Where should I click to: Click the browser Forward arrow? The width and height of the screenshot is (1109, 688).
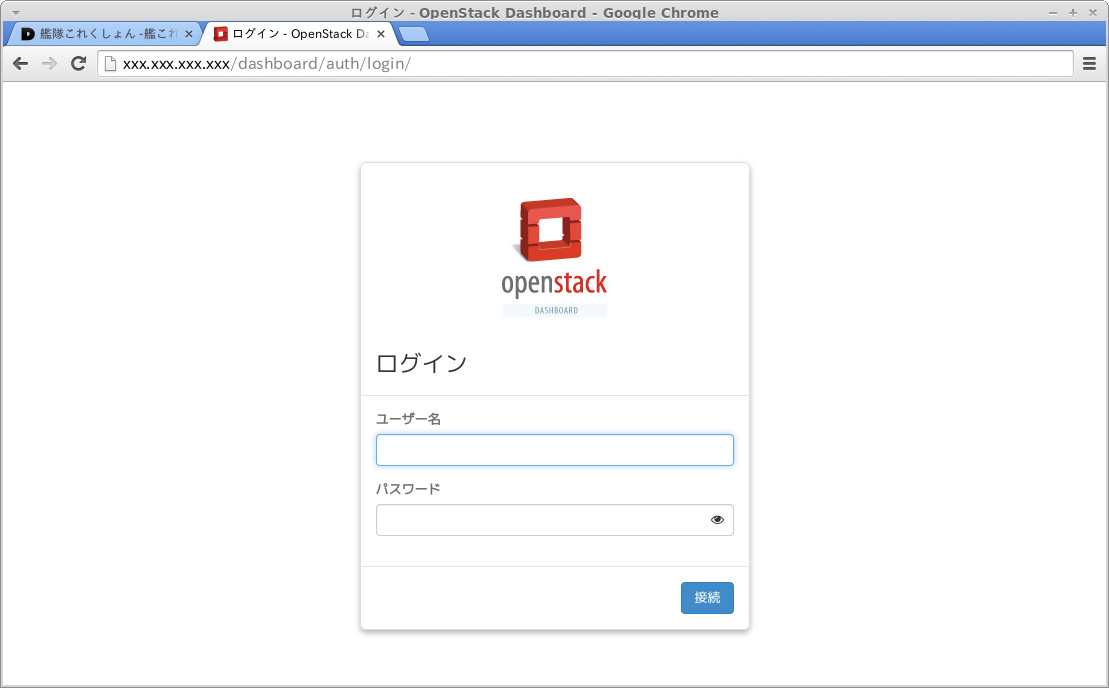coord(49,64)
